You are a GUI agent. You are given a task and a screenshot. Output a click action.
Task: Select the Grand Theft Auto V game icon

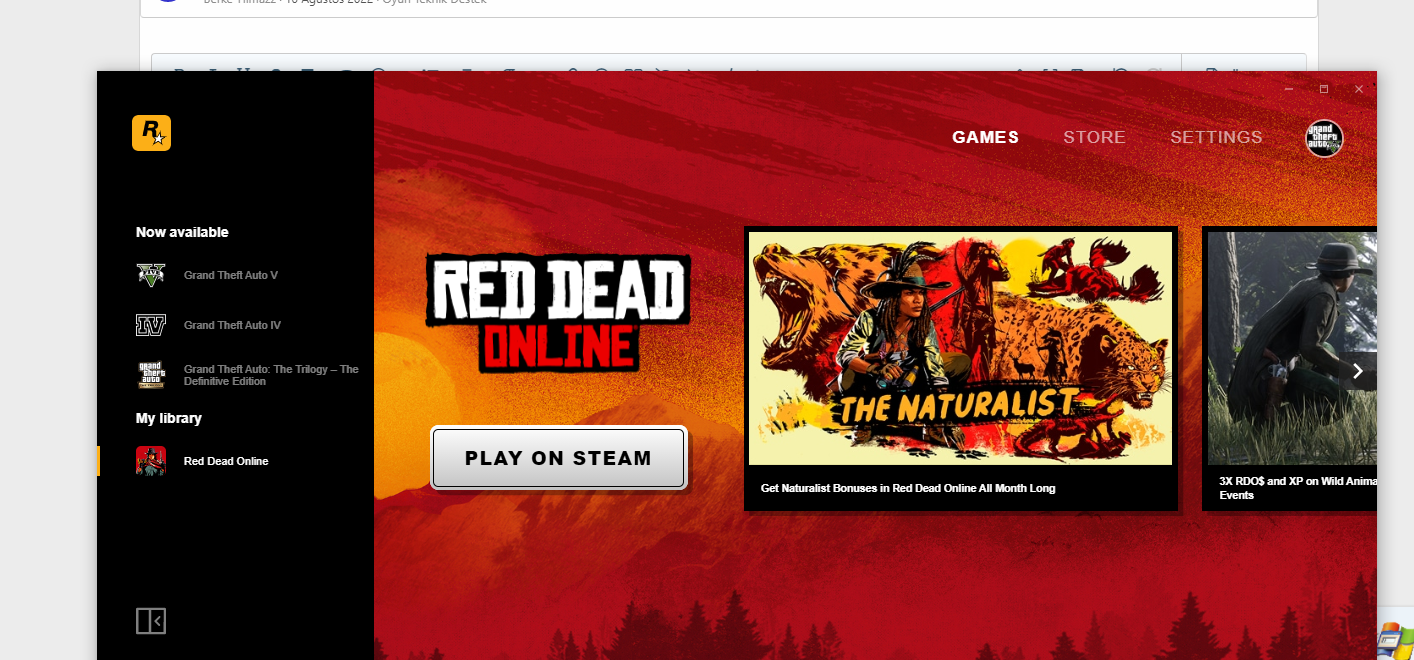tap(151, 275)
